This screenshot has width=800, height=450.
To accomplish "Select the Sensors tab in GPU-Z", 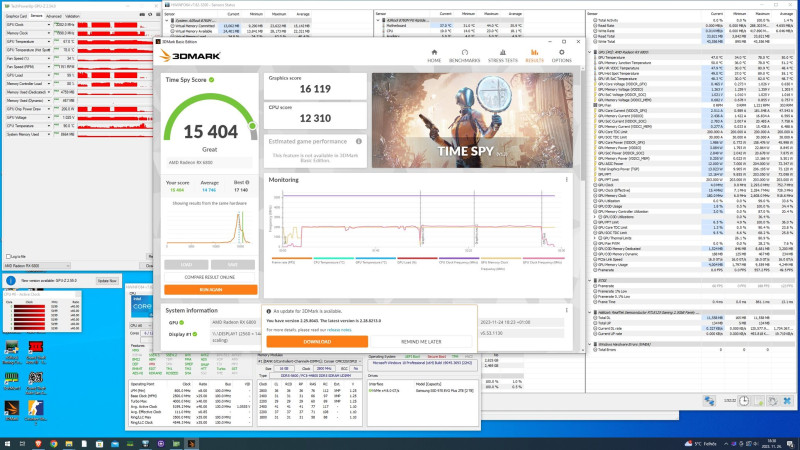I will pyautogui.click(x=37, y=16).
